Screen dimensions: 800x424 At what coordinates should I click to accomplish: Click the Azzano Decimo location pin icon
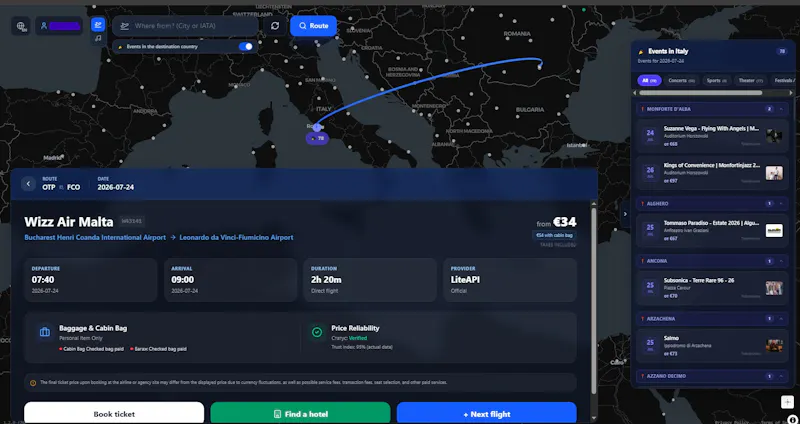tap(642, 376)
